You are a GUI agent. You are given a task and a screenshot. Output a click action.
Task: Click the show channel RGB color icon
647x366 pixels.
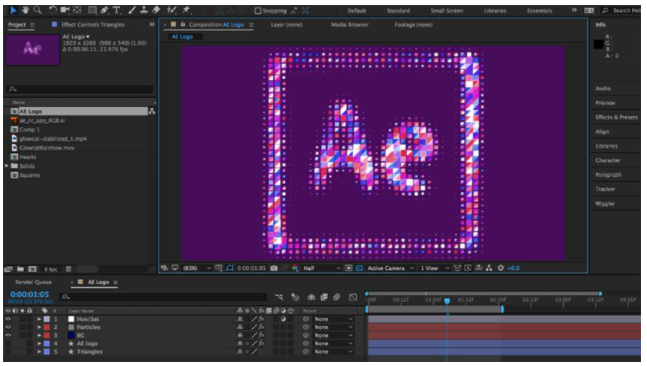(x=295, y=268)
